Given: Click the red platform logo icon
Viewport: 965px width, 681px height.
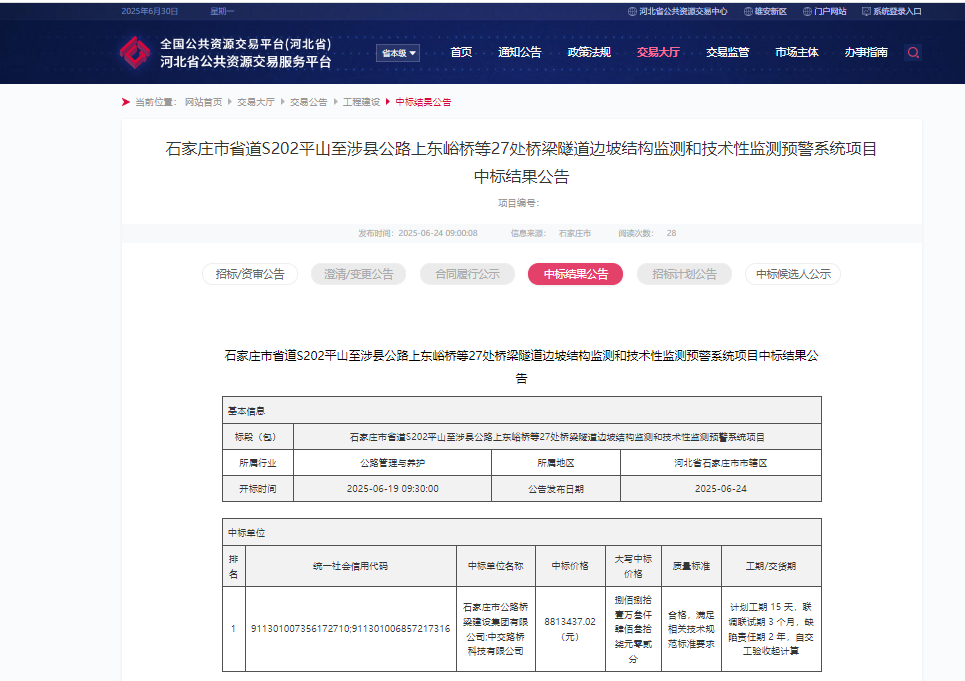Looking at the screenshot, I should [135, 52].
